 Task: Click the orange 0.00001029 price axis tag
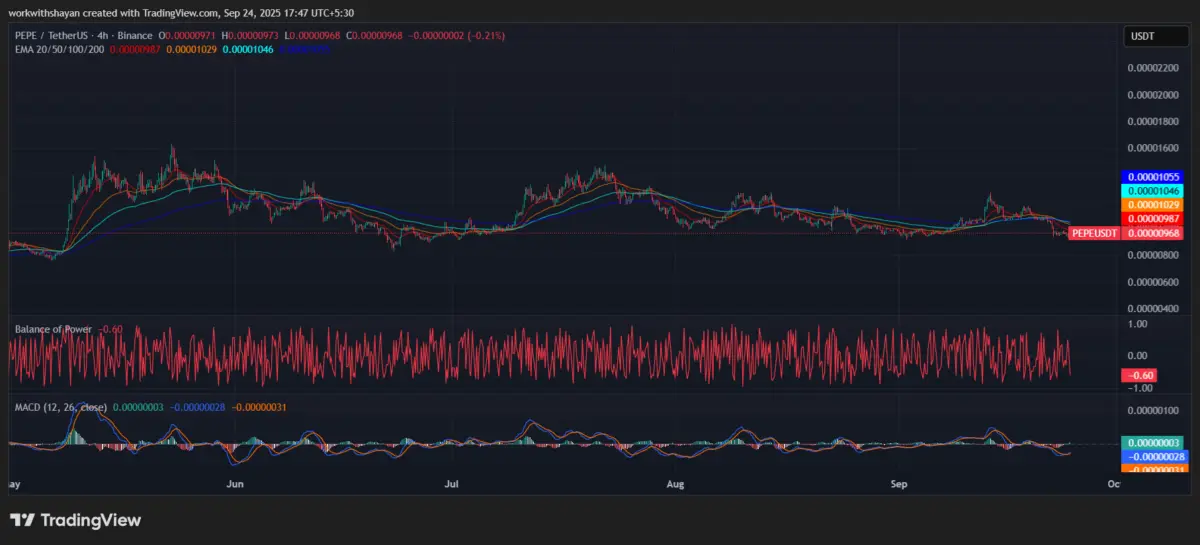[x=1154, y=204]
